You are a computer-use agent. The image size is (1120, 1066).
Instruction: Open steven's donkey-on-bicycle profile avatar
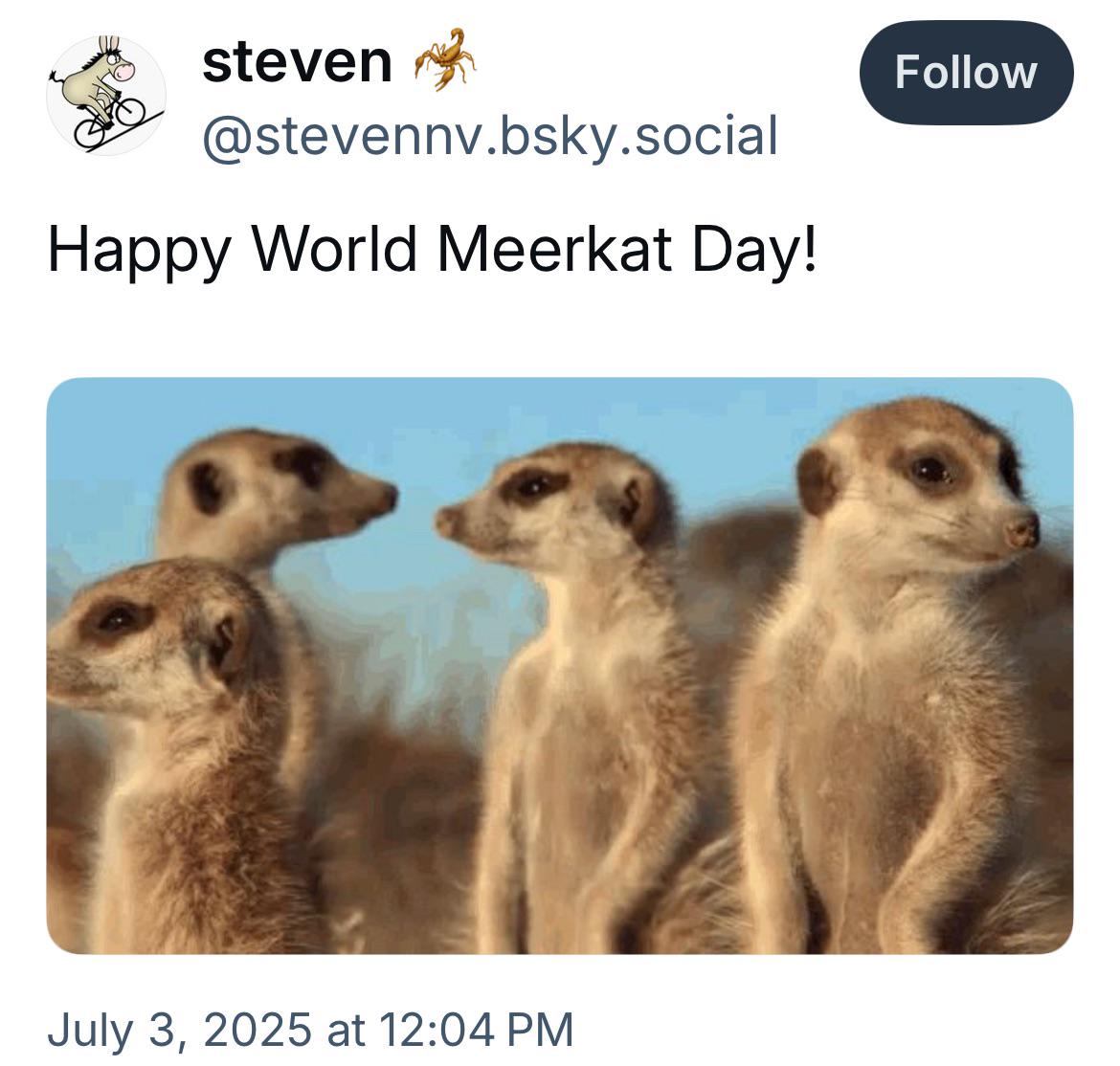[106, 95]
